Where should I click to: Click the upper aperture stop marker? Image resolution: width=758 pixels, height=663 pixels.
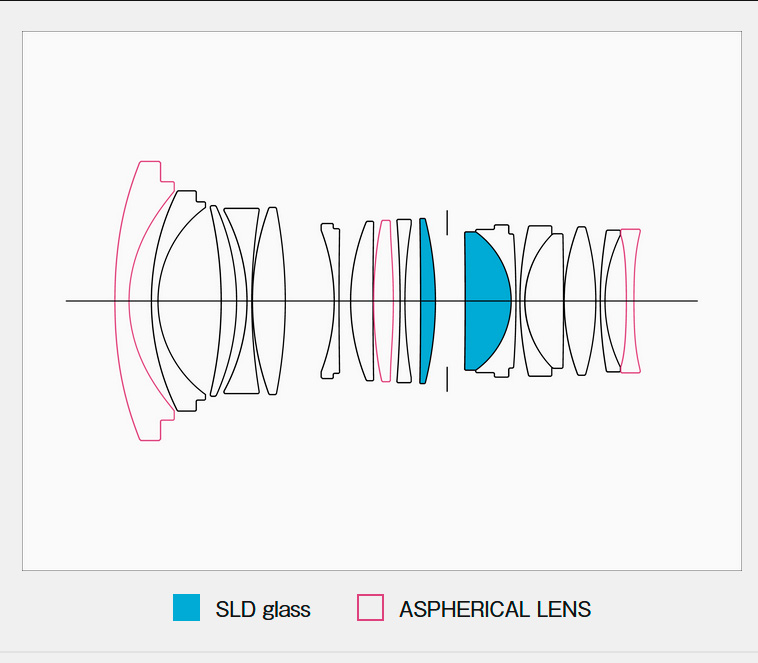tap(447, 222)
